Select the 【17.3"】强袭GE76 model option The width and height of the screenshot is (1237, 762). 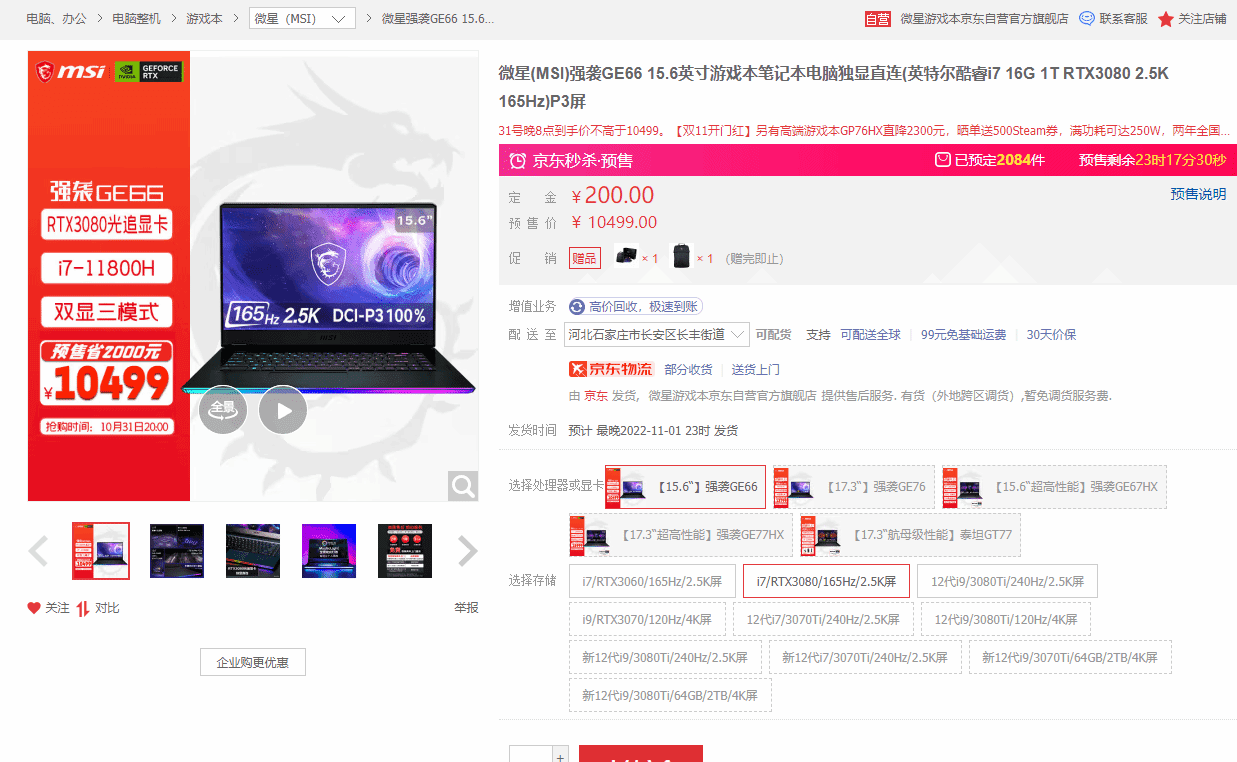click(x=854, y=487)
